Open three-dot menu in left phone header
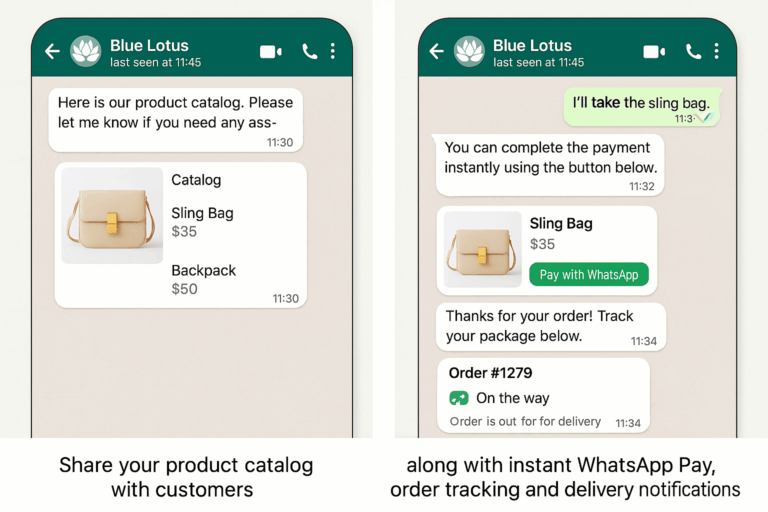The image size is (768, 512). pyautogui.click(x=333, y=51)
